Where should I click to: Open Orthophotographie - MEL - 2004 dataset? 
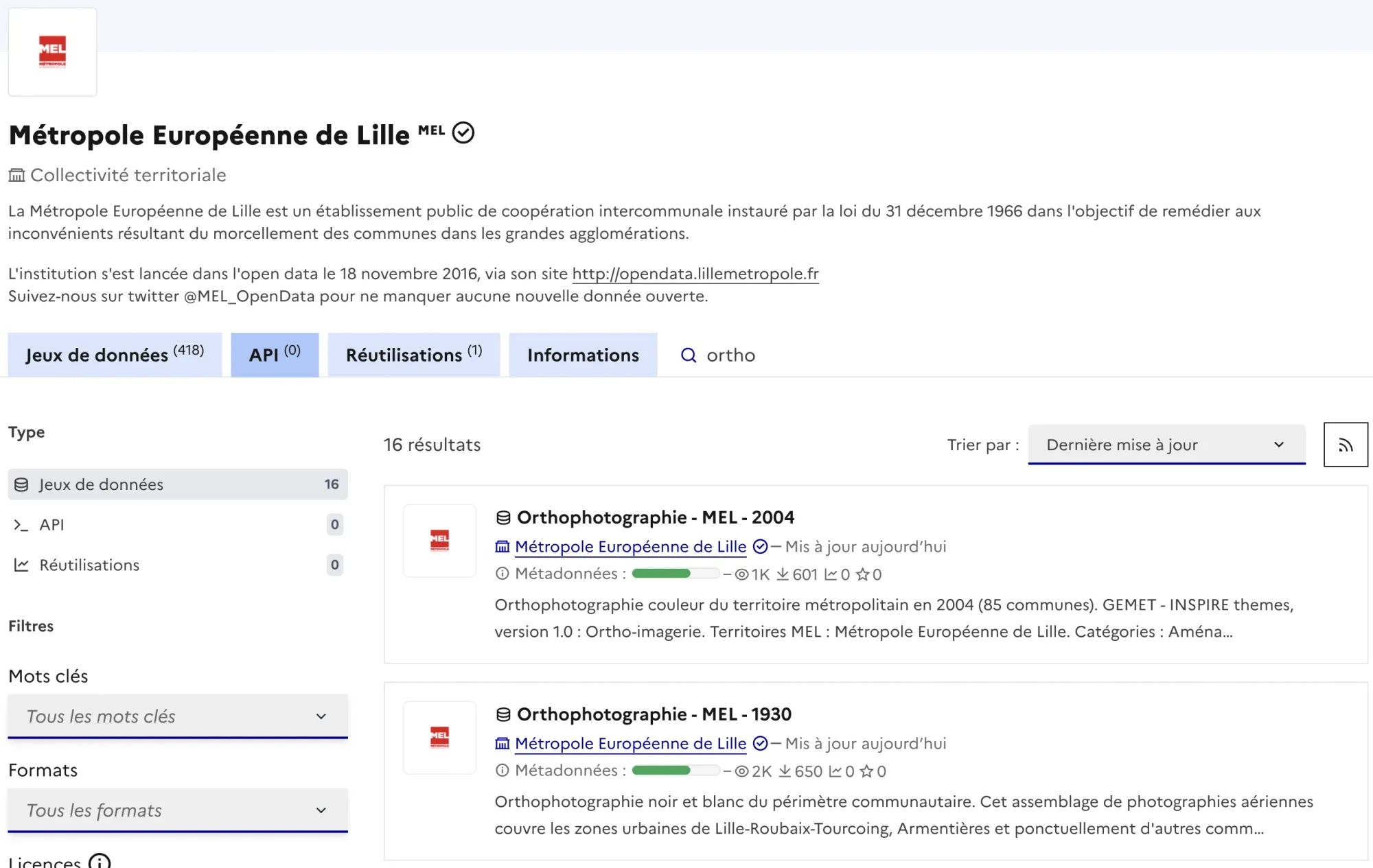pos(656,517)
